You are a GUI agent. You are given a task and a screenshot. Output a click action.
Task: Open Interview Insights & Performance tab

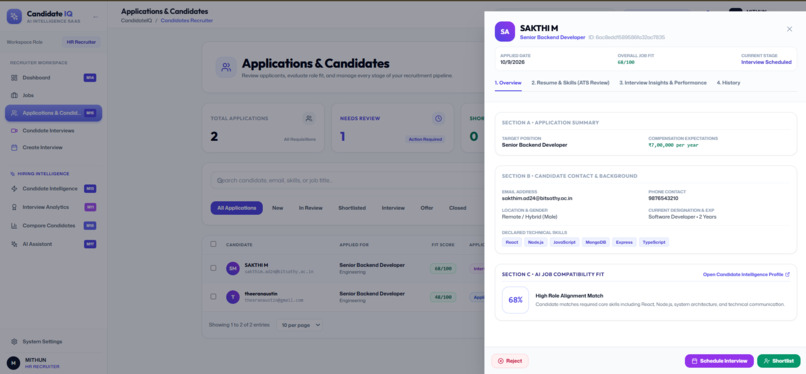tap(663, 83)
